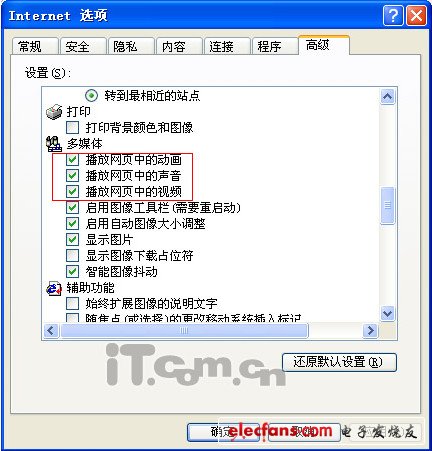Click the help question mark button
The width and height of the screenshot is (432, 451).
393,15
